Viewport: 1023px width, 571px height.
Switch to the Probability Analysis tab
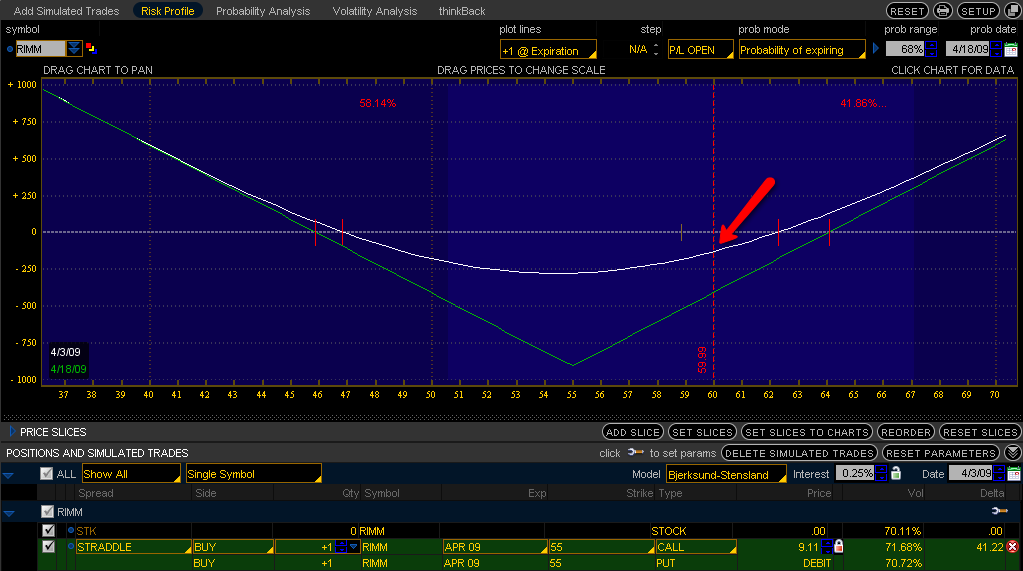point(263,11)
